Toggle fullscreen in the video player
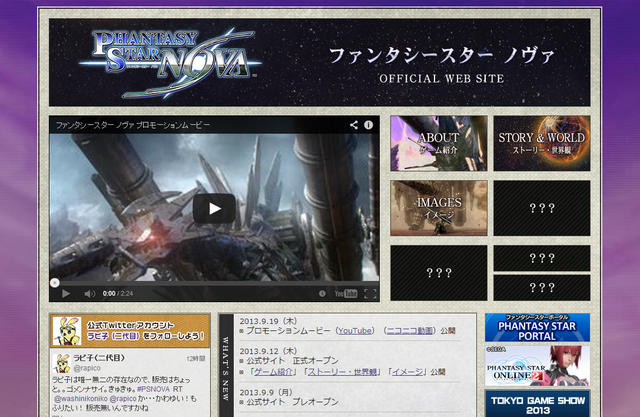Viewport: 640px width, 417px height. click(x=370, y=293)
